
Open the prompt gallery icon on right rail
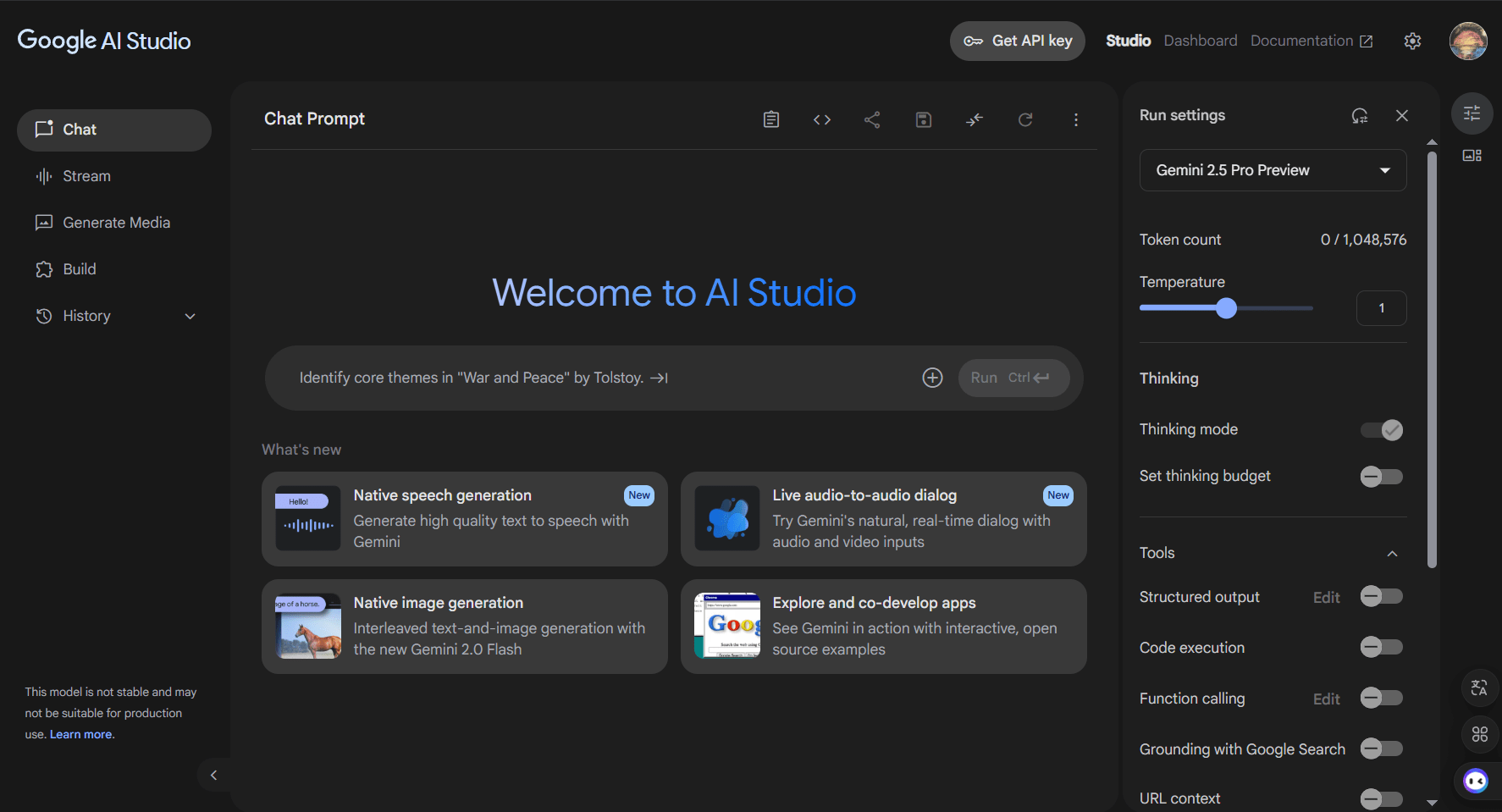(x=1472, y=155)
